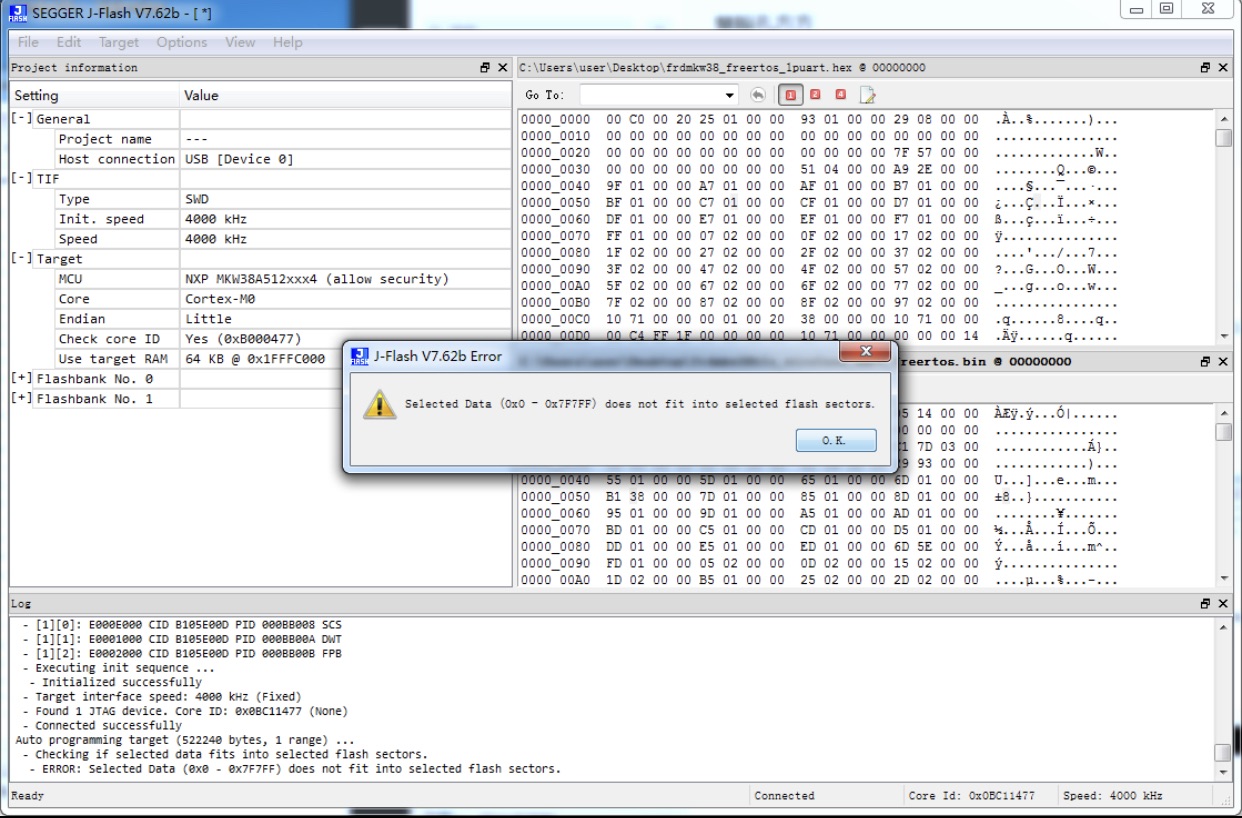Undock the Log panel
1242x818 pixels.
(1206, 604)
